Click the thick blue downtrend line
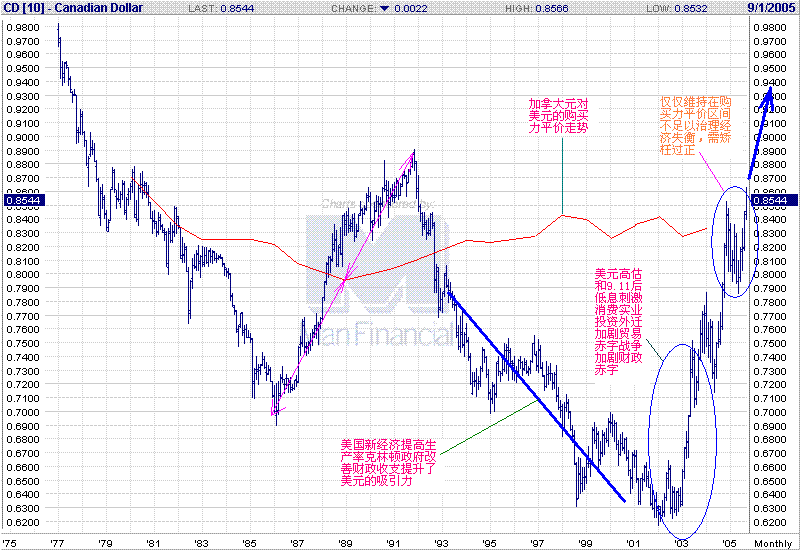 point(536,396)
